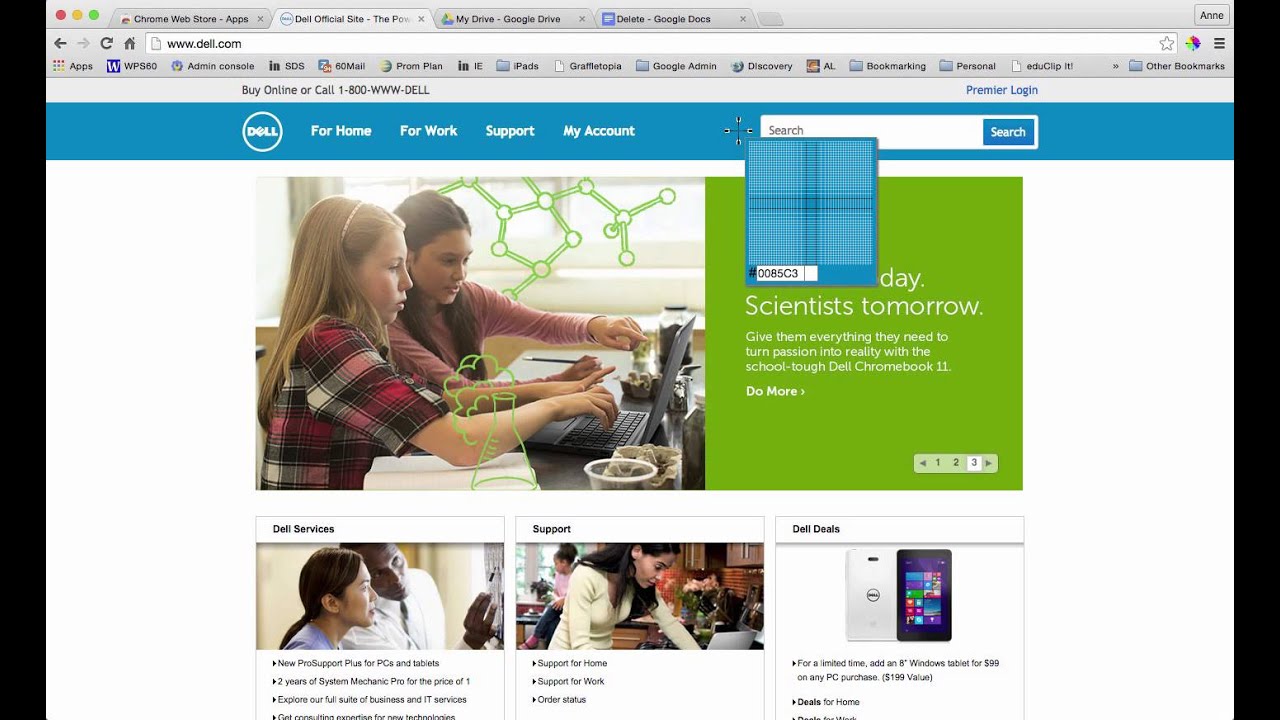Screen dimensions: 1280x720
Task: Click the Dell site Search field
Action: coord(871,131)
